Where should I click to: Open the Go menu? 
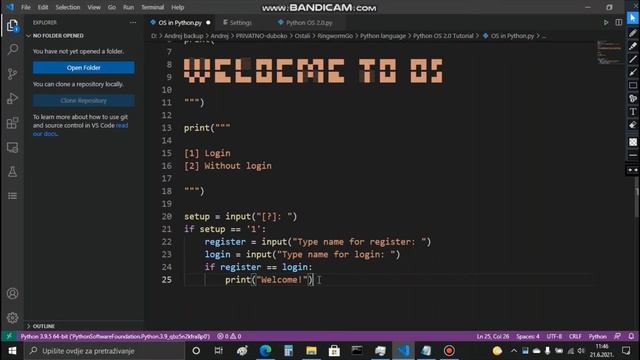[x=111, y=7]
